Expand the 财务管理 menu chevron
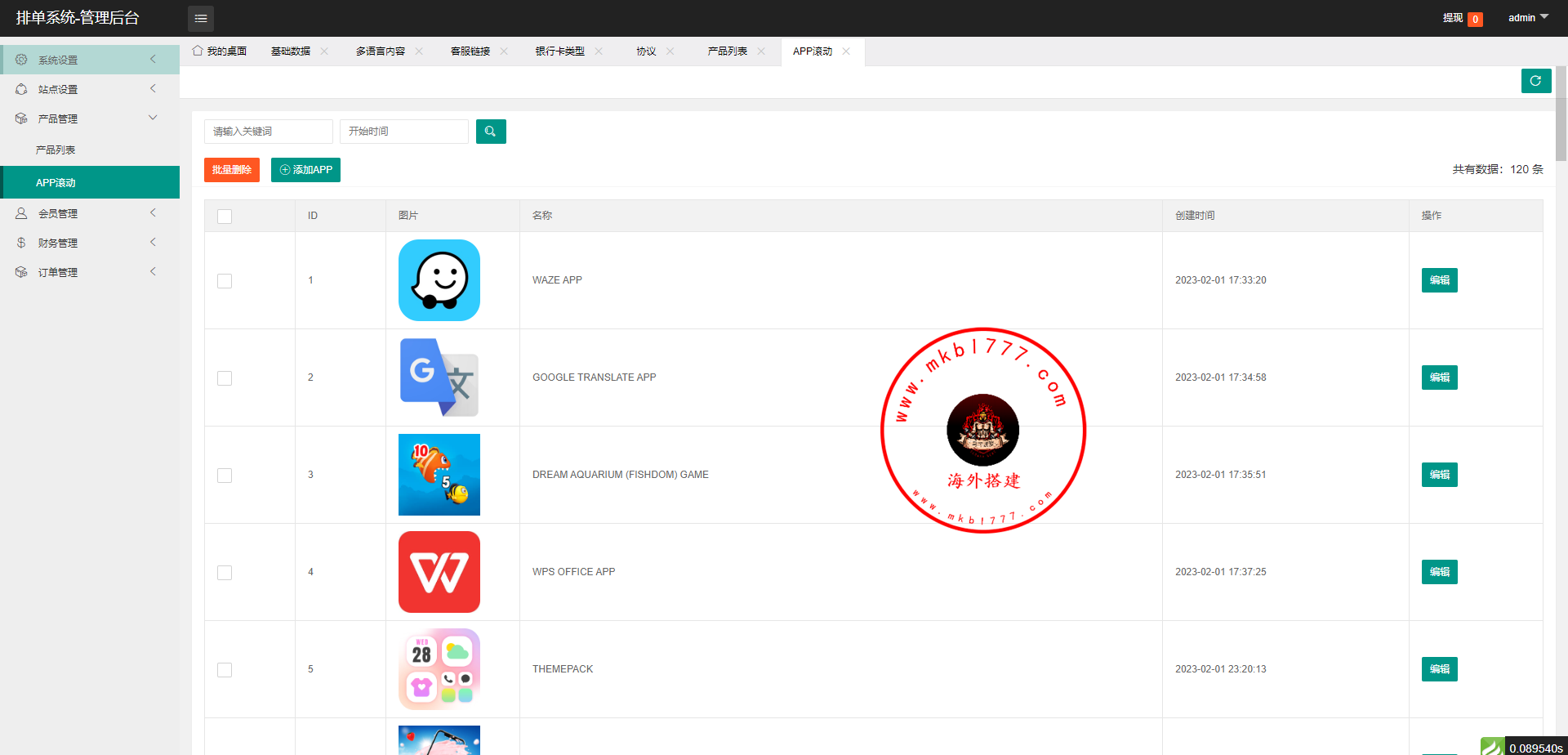Viewport: 1568px width, 755px height. pyautogui.click(x=153, y=242)
